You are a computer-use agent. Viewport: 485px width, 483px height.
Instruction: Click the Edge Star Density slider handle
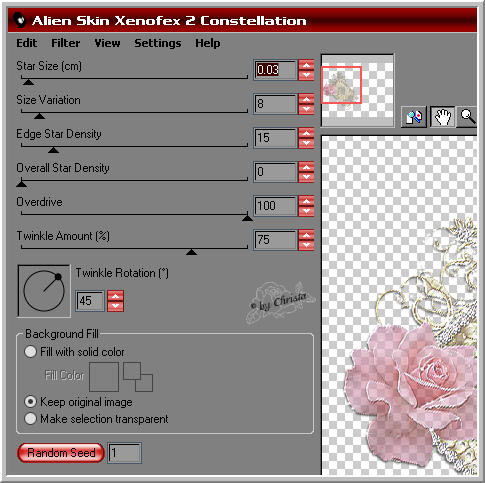pos(53,150)
